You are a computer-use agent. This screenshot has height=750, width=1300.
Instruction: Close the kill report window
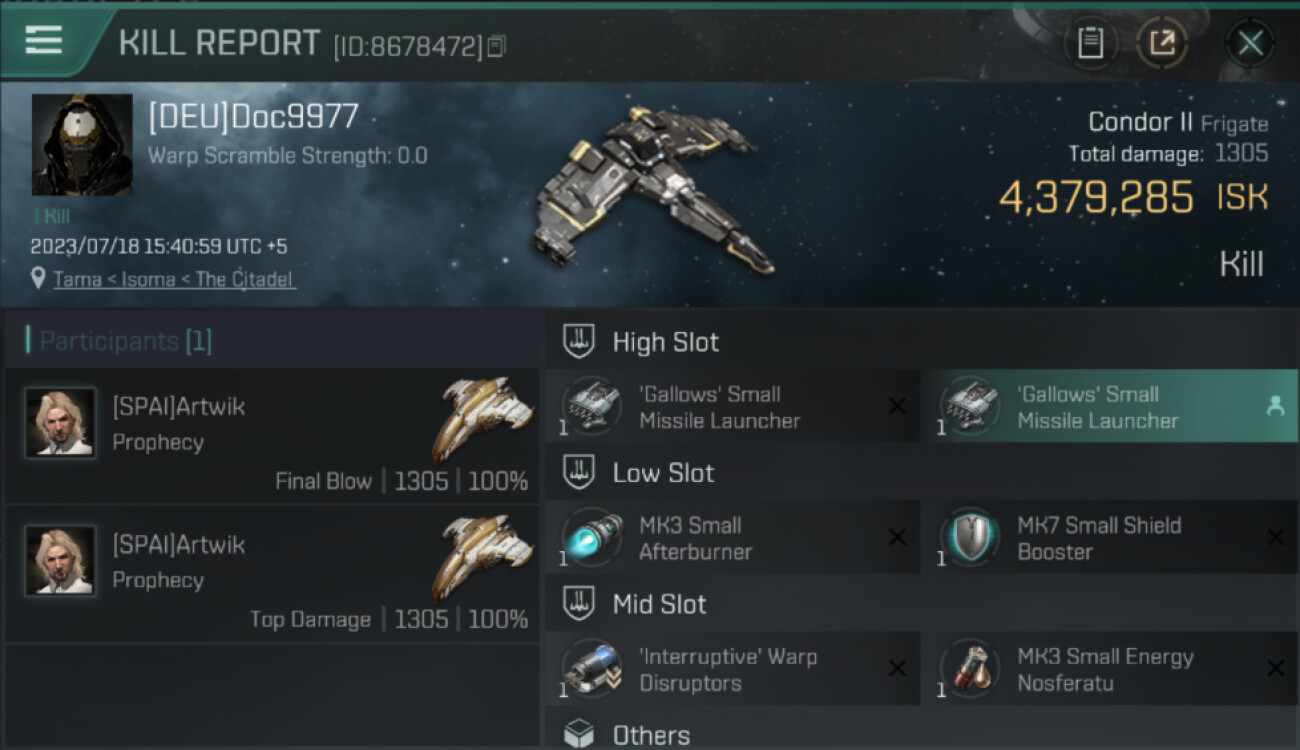pyautogui.click(x=1250, y=43)
